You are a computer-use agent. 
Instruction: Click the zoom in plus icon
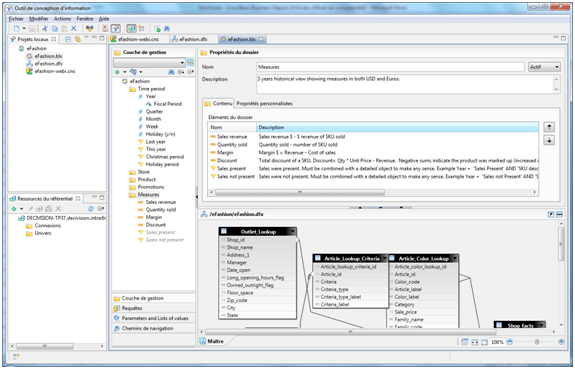tap(561, 341)
